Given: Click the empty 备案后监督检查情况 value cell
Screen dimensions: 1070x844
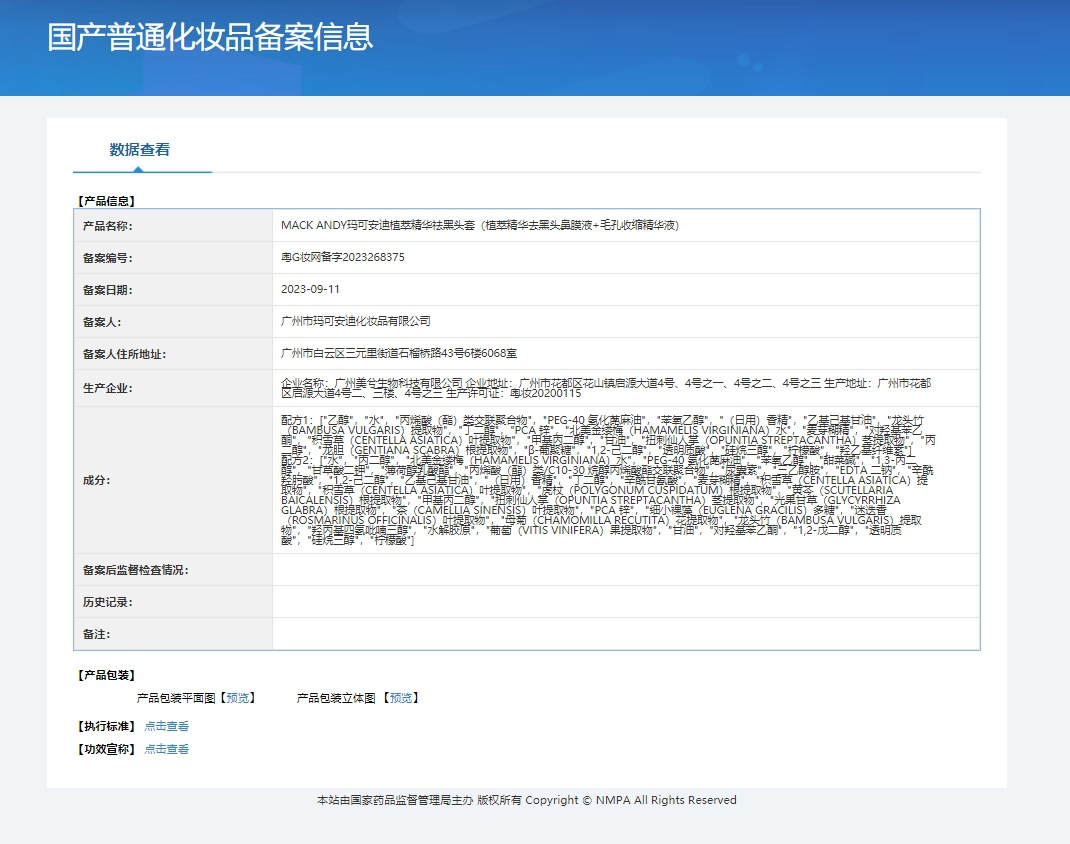Looking at the screenshot, I should (625, 570).
